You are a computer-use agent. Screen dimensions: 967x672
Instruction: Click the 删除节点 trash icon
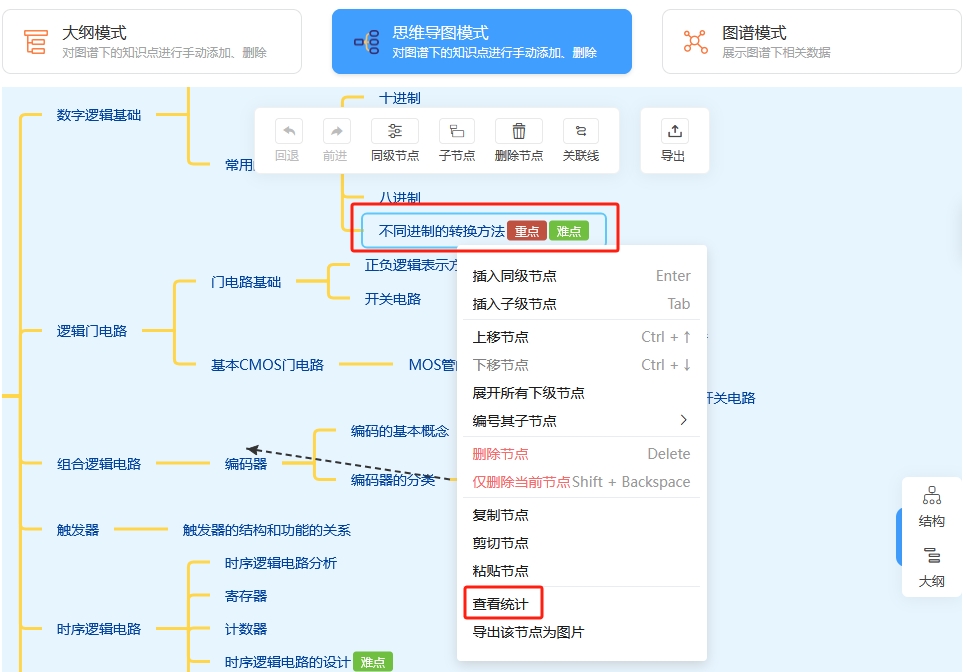click(518, 131)
